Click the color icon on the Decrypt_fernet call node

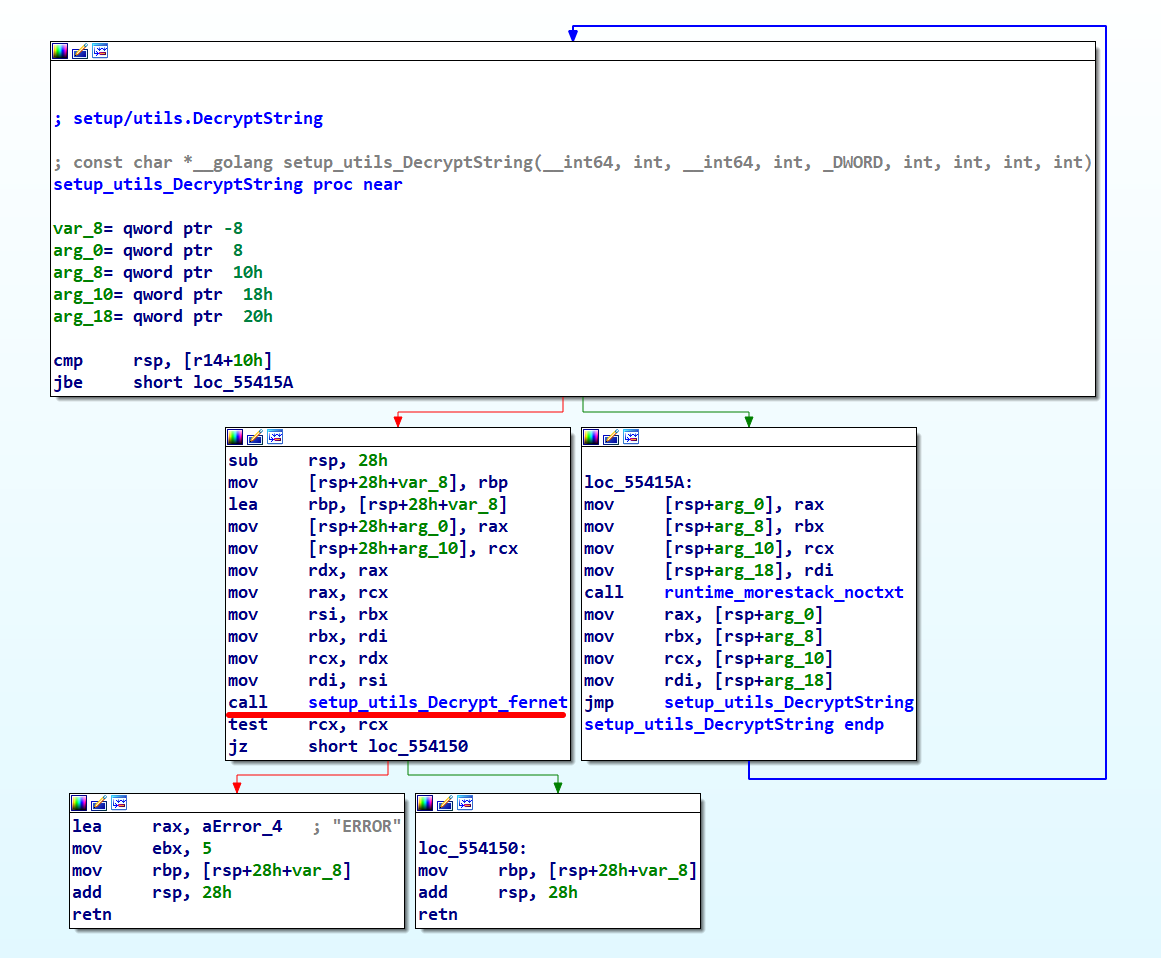point(235,437)
